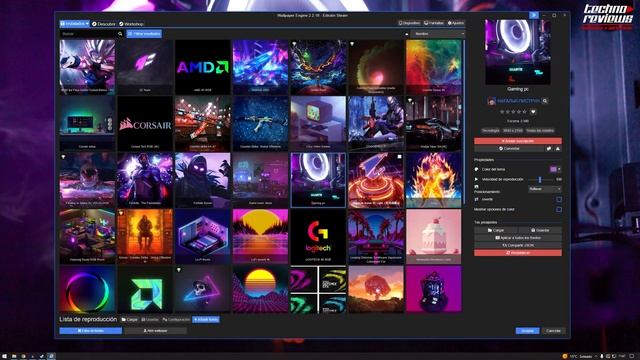The width and height of the screenshot is (640, 360).
Task: Click the Tecnología tag chip
Action: click(x=490, y=131)
